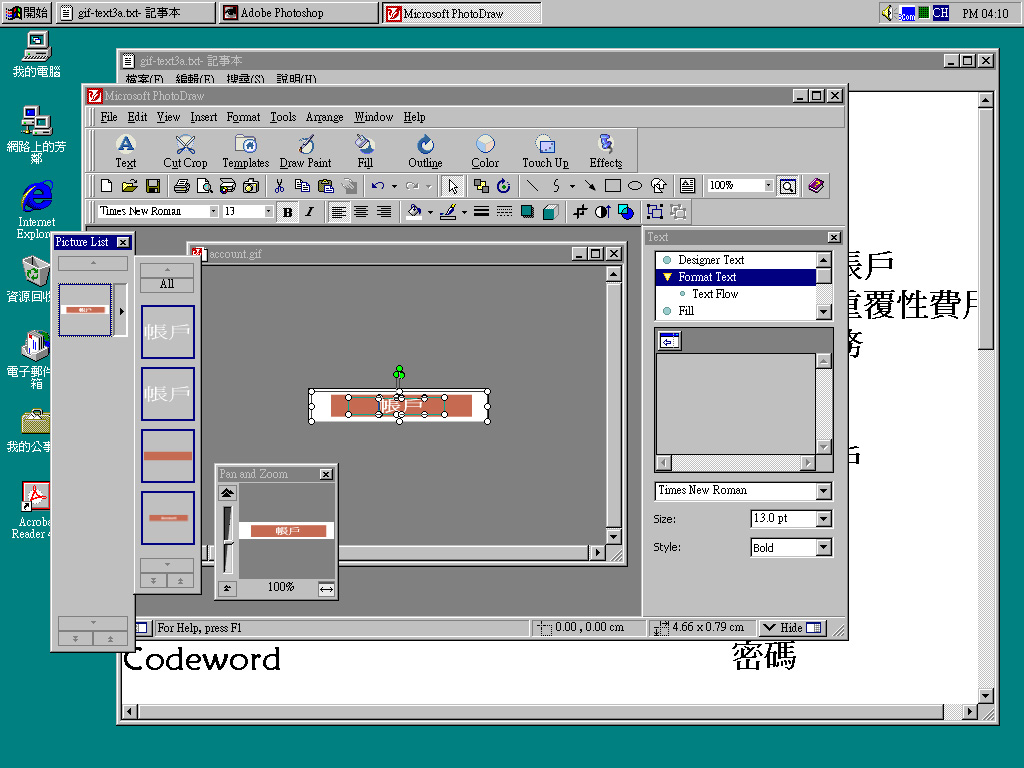Click the Scan Picture toolbar icon
The height and width of the screenshot is (768, 1024).
(227, 186)
